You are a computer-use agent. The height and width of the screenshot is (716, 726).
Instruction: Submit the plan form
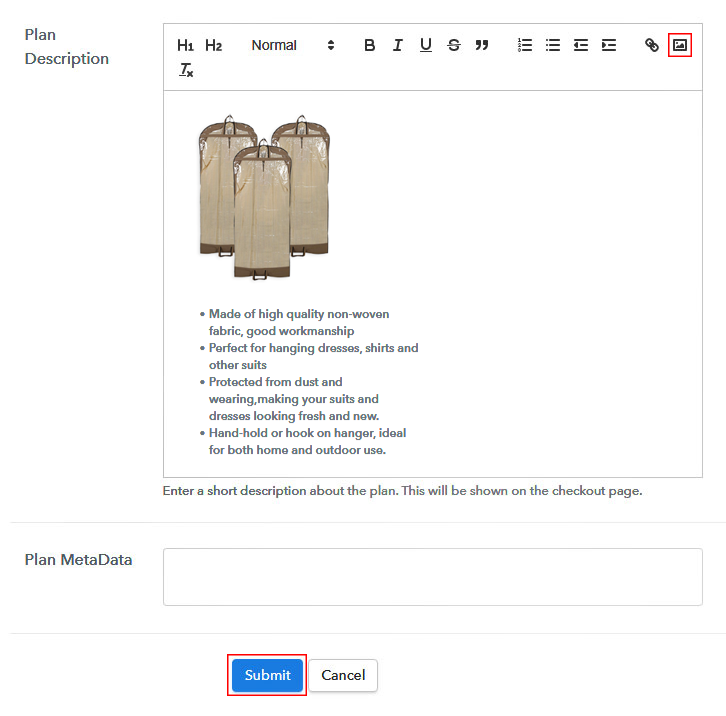(267, 675)
